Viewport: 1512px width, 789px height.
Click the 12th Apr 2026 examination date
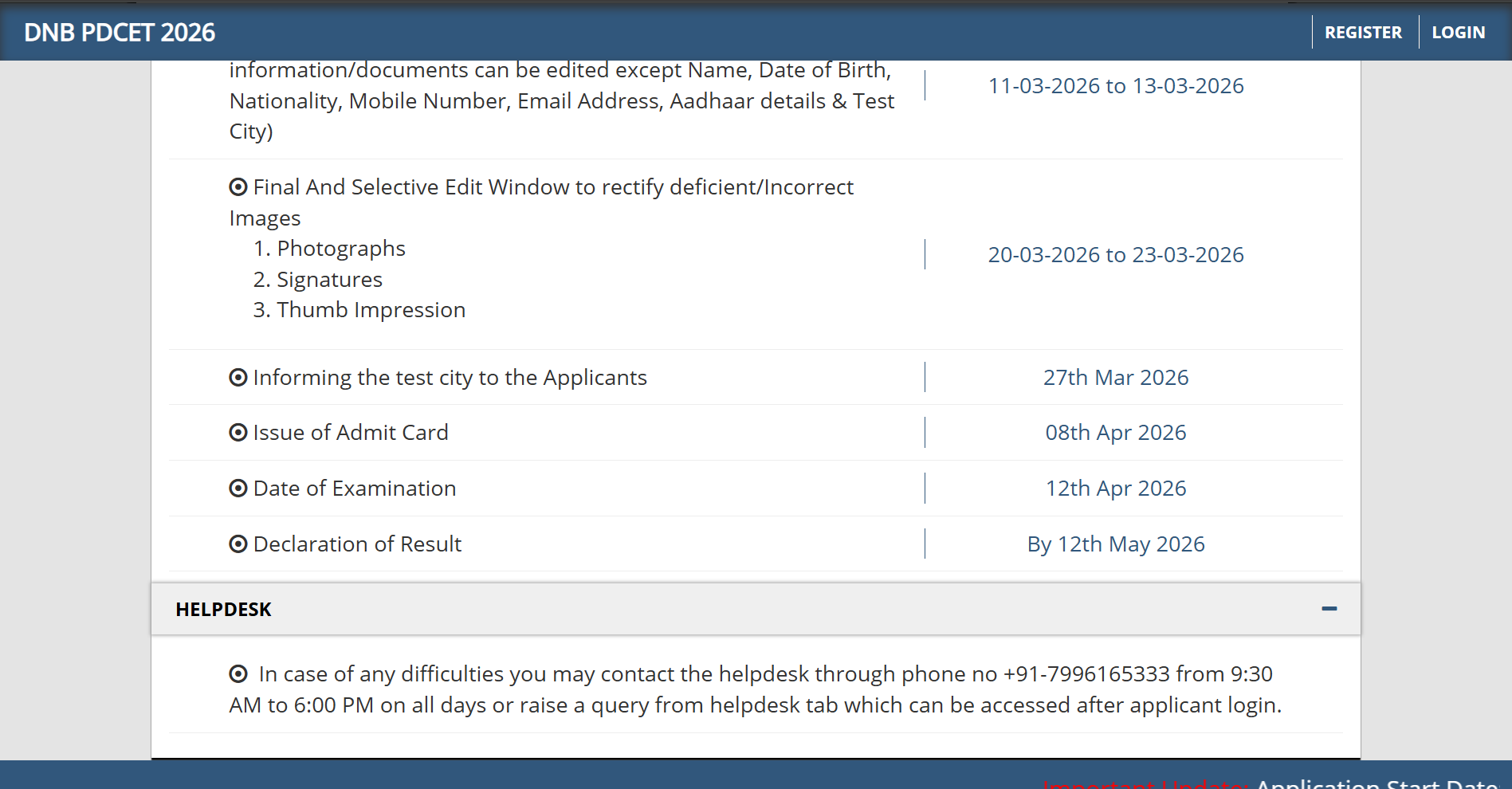1115,489
